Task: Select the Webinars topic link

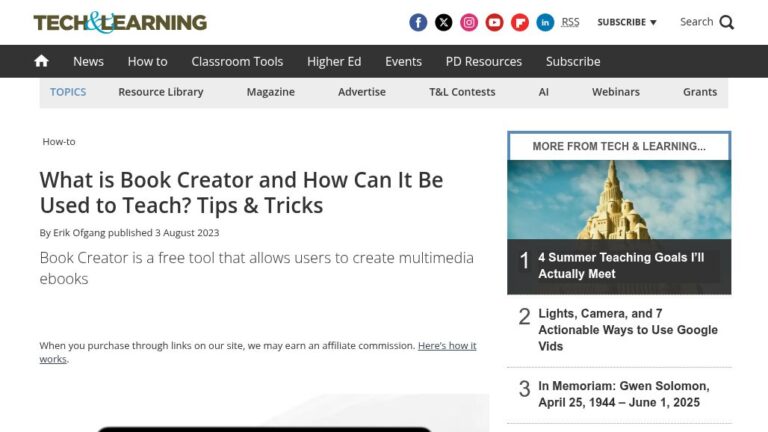Action: 616,92
